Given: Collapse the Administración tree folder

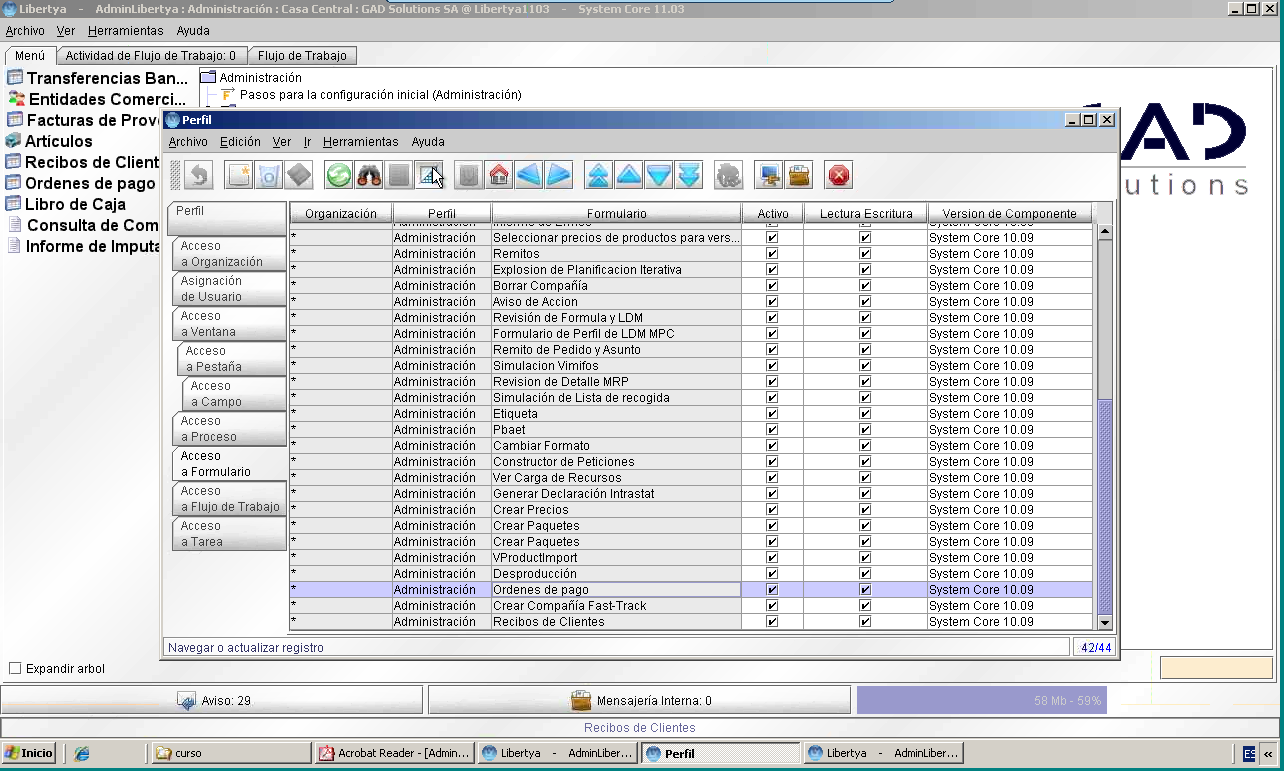Looking at the screenshot, I should [x=208, y=77].
